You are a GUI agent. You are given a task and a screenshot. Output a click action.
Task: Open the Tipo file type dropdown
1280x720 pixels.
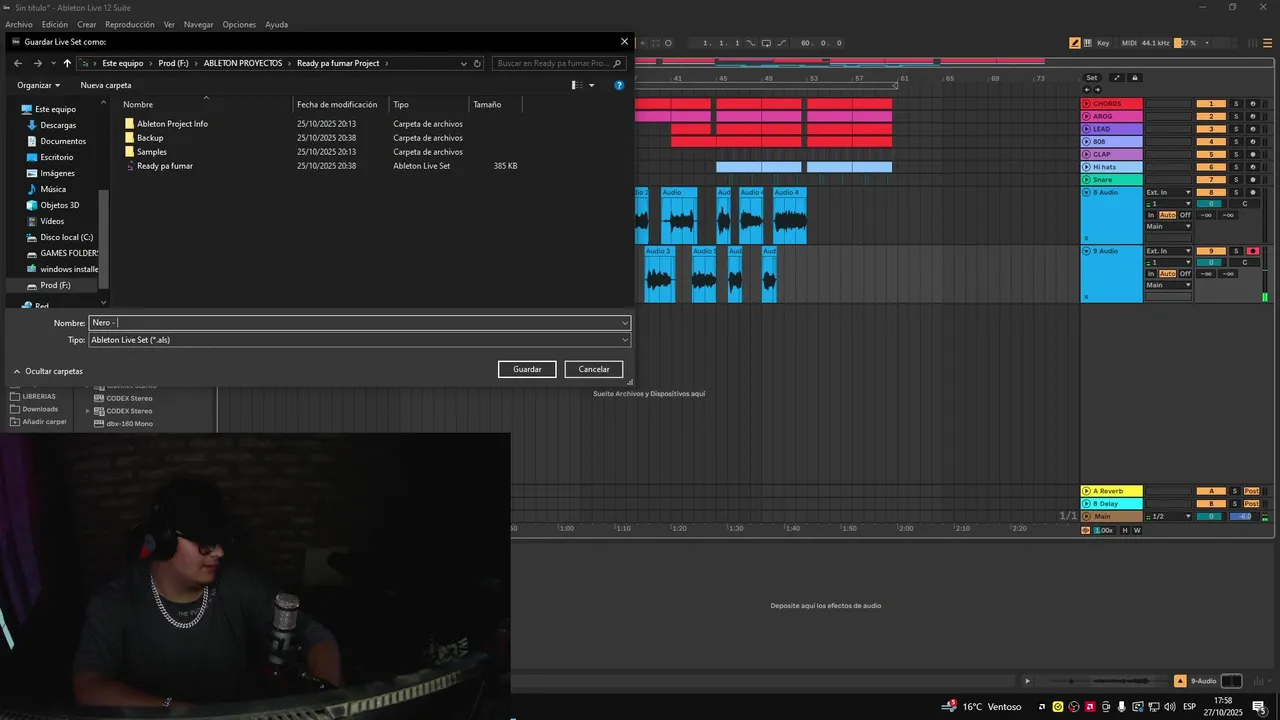tap(360, 340)
